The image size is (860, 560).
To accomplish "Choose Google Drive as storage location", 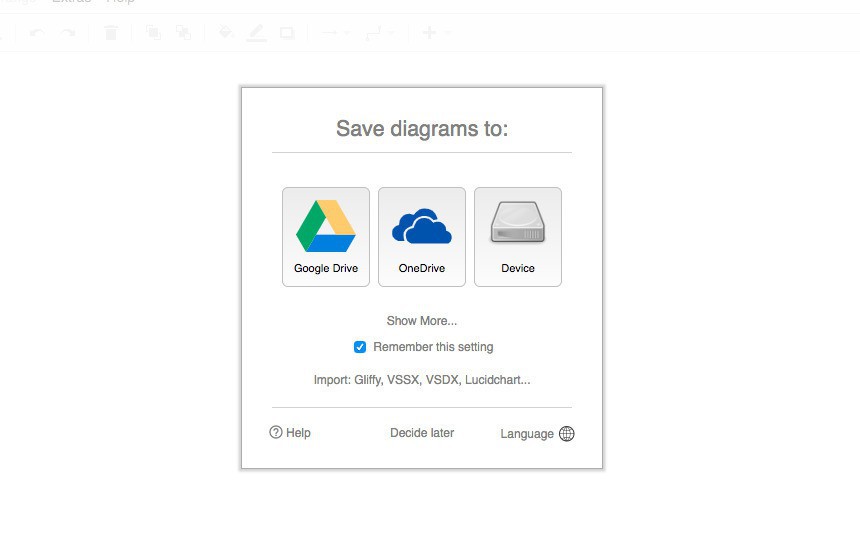I will 326,237.
